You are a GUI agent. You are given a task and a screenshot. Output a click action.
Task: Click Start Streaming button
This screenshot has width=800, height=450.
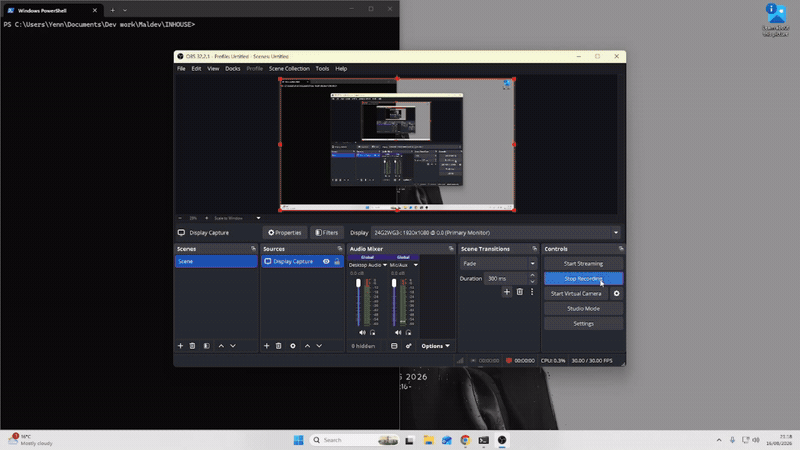[583, 263]
